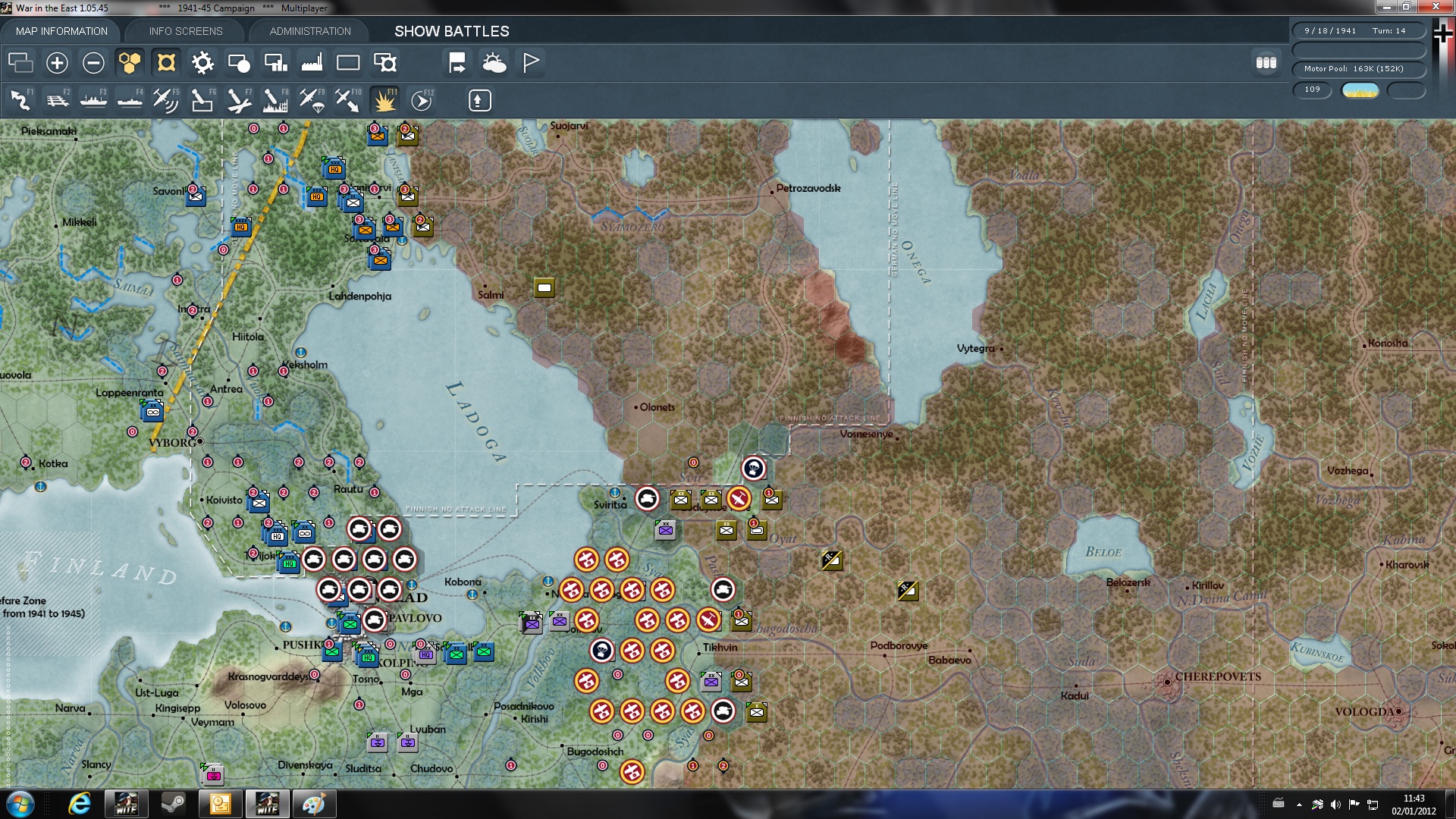Select F1 move mode
The height and width of the screenshot is (819, 1456).
point(20,100)
